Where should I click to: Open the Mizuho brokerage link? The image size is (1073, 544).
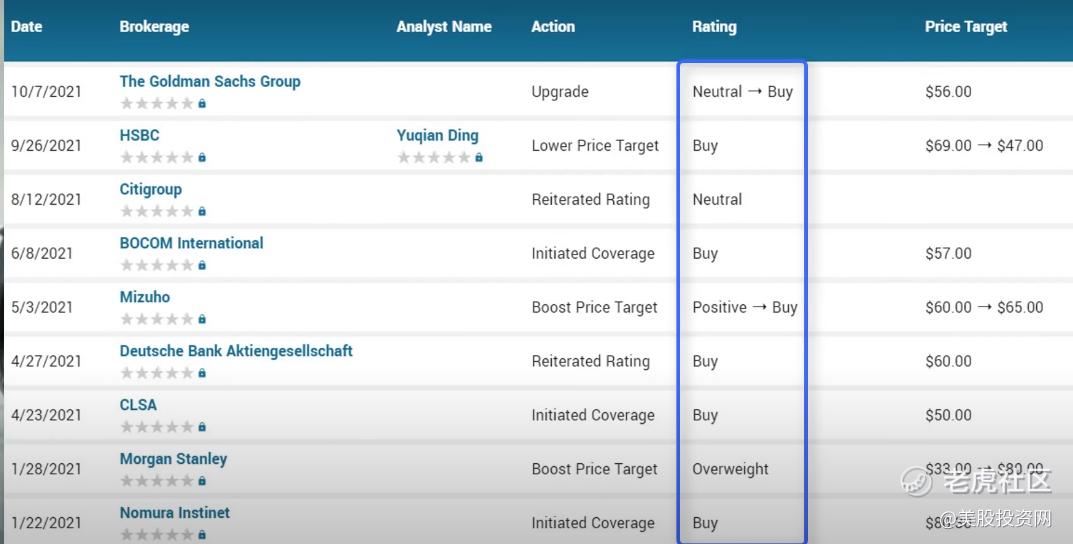(145, 297)
